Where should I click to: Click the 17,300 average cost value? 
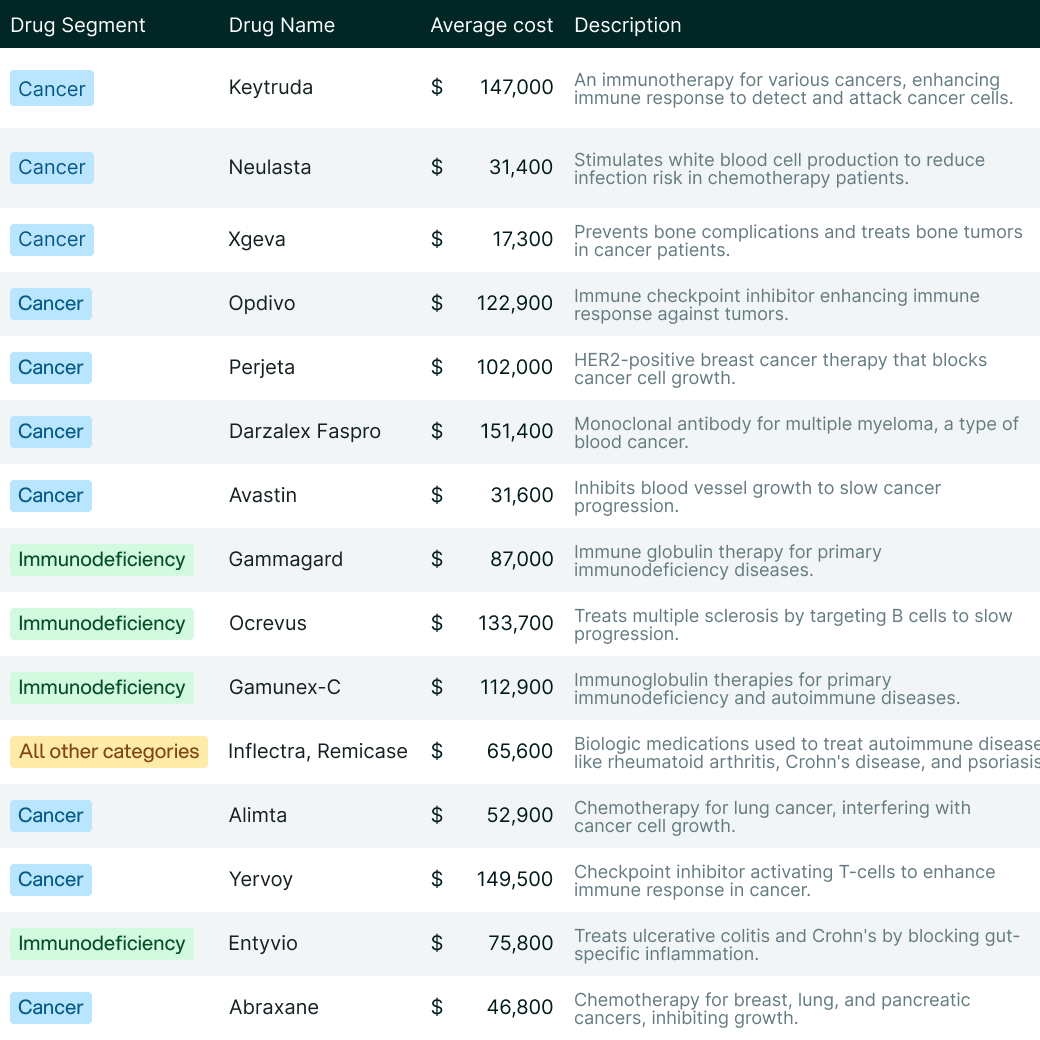[523, 239]
